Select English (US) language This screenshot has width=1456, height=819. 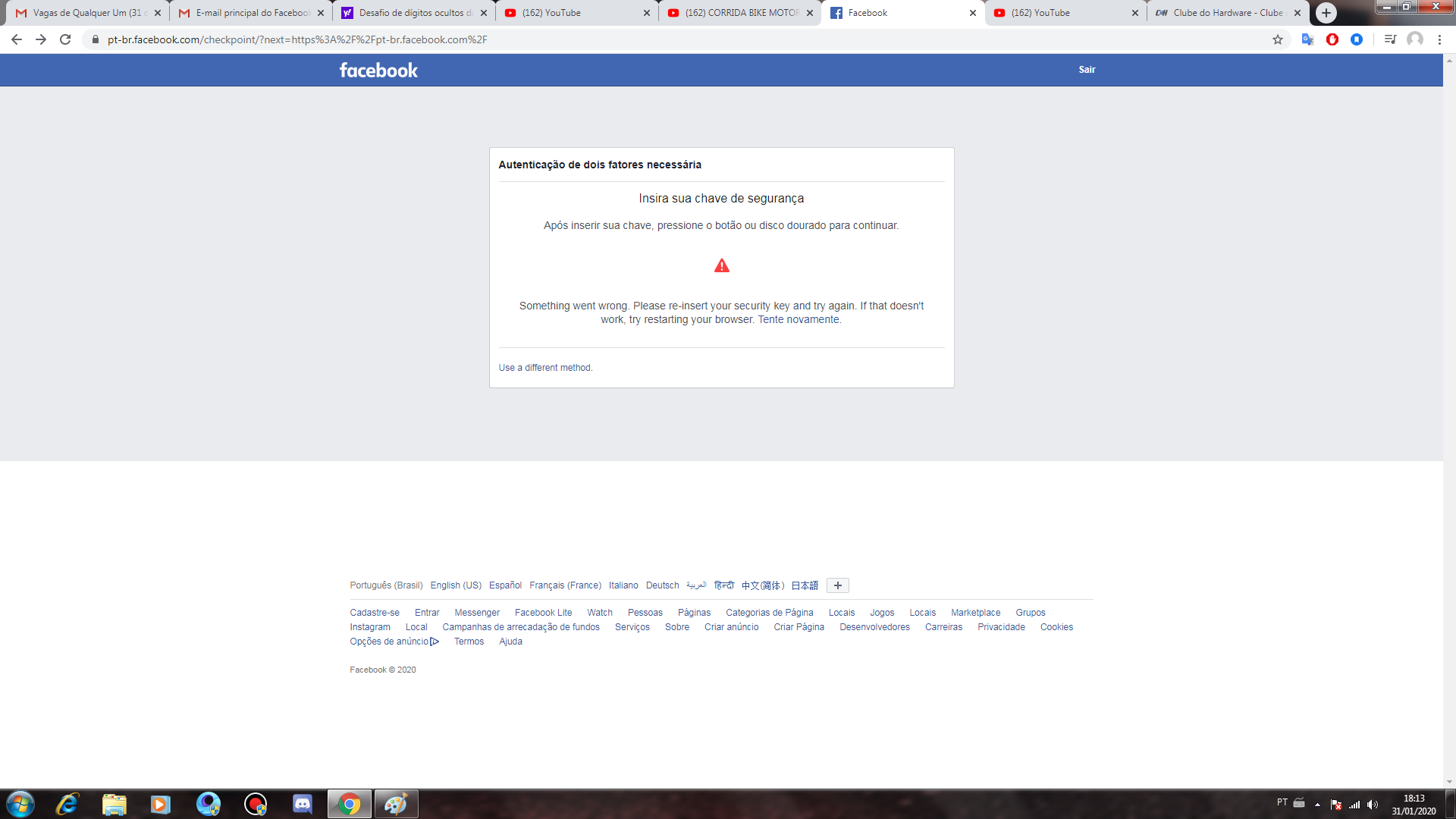click(456, 585)
